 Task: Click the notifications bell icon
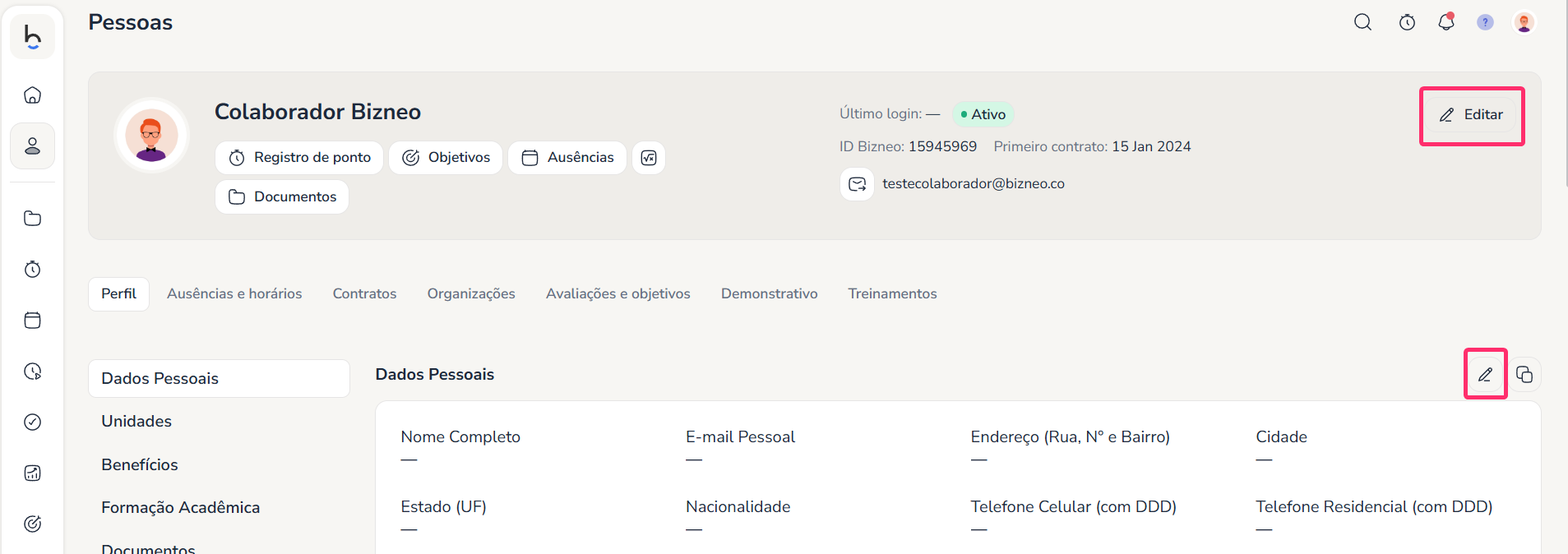[x=1445, y=22]
